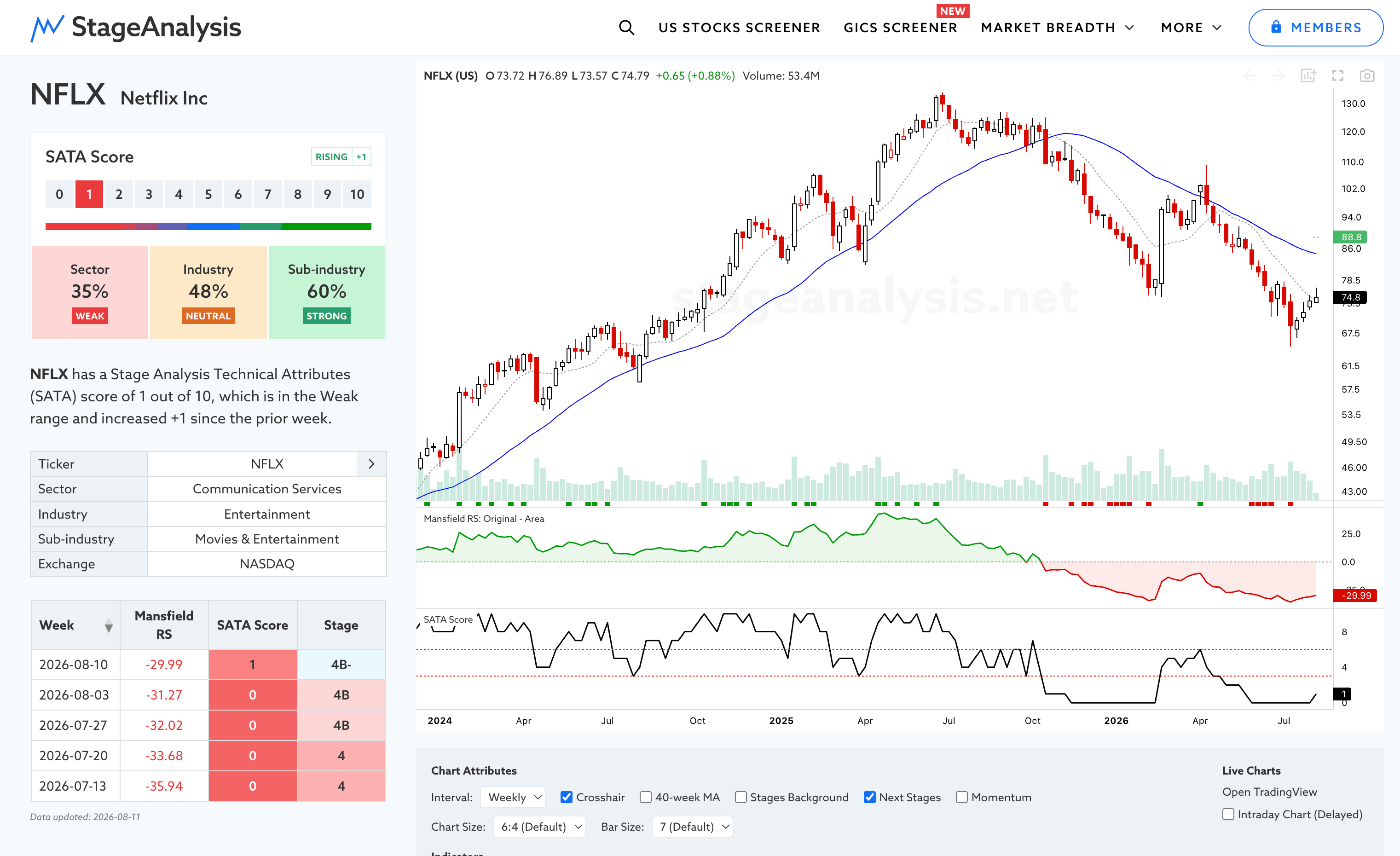
Task: Click the Stage column header
Action: (341, 625)
